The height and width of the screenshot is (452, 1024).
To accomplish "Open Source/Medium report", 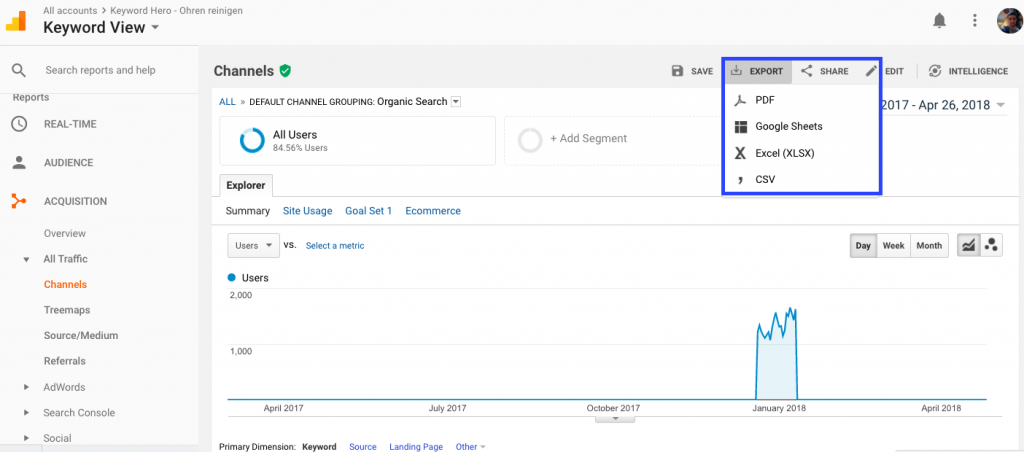I will tap(81, 335).
